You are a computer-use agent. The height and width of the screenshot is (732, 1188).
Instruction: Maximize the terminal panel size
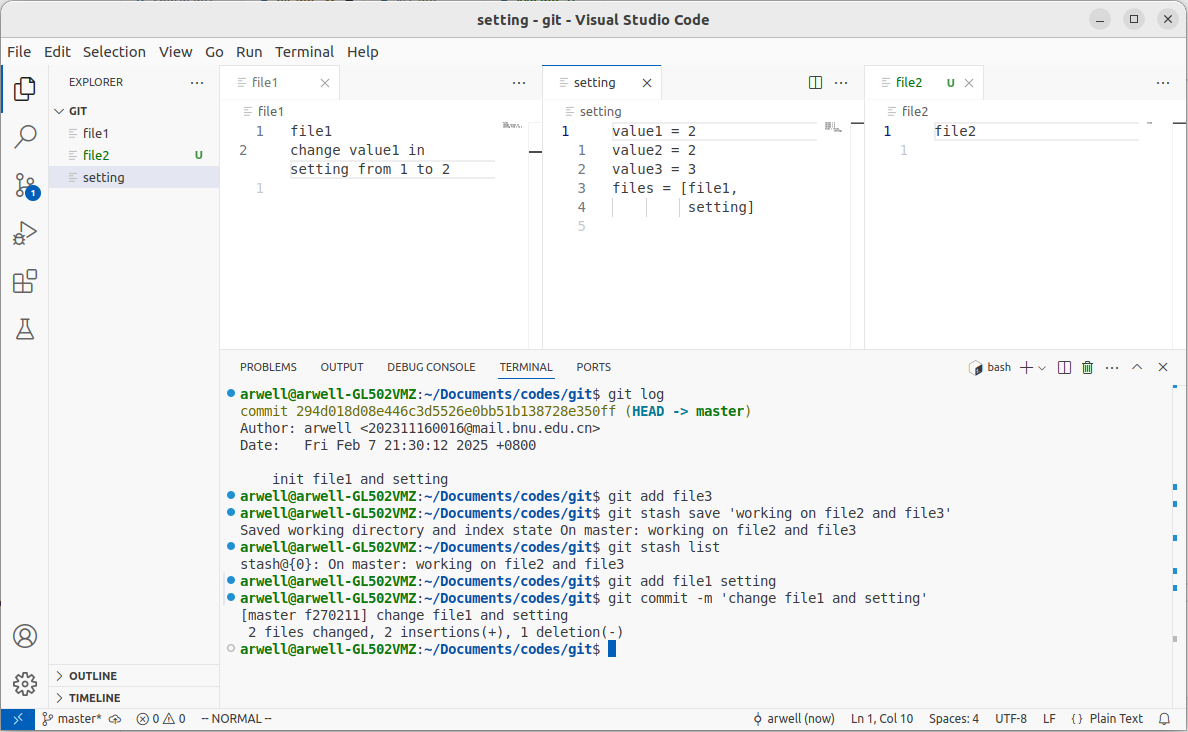tap(1137, 367)
